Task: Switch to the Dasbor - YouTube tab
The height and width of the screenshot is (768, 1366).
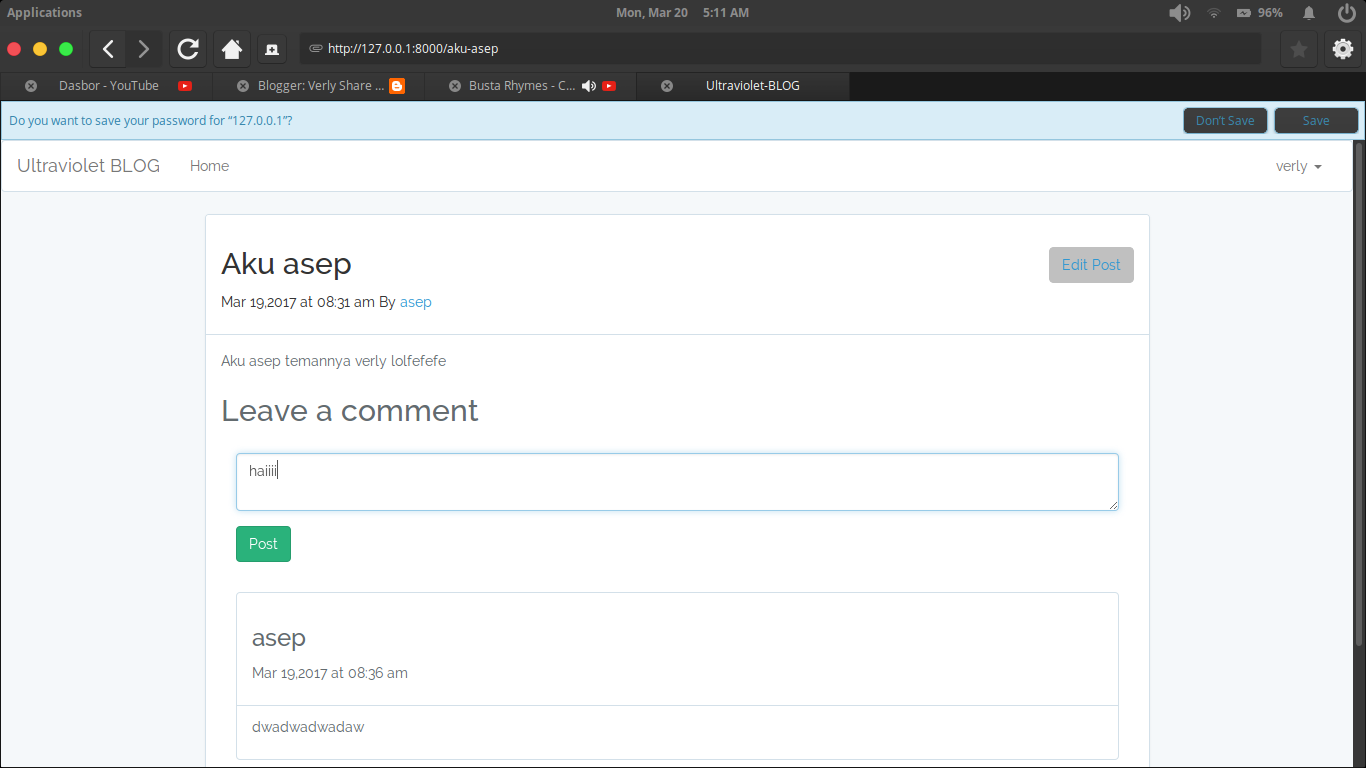Action: (x=108, y=86)
